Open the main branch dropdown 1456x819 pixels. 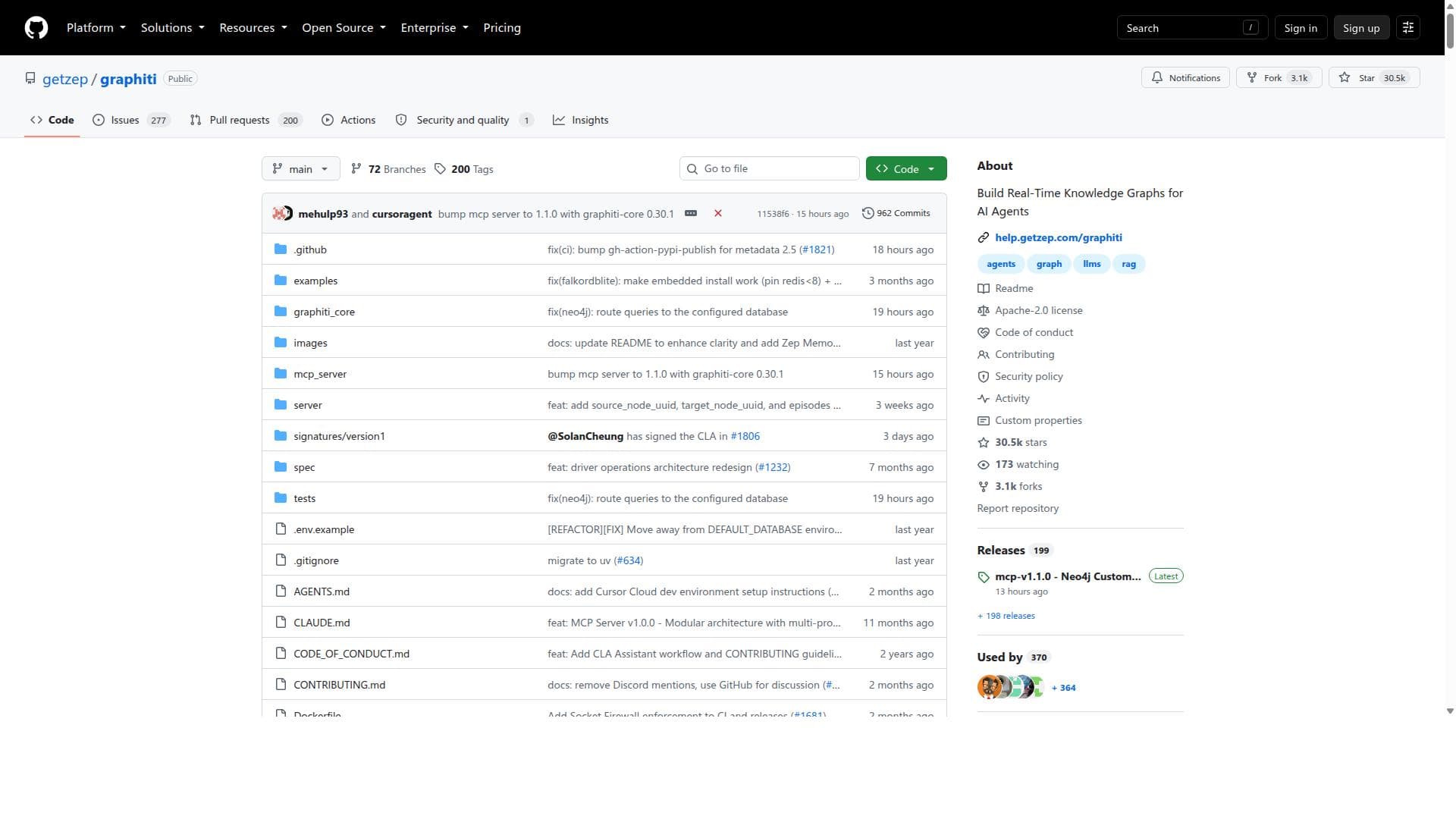pyautogui.click(x=300, y=169)
